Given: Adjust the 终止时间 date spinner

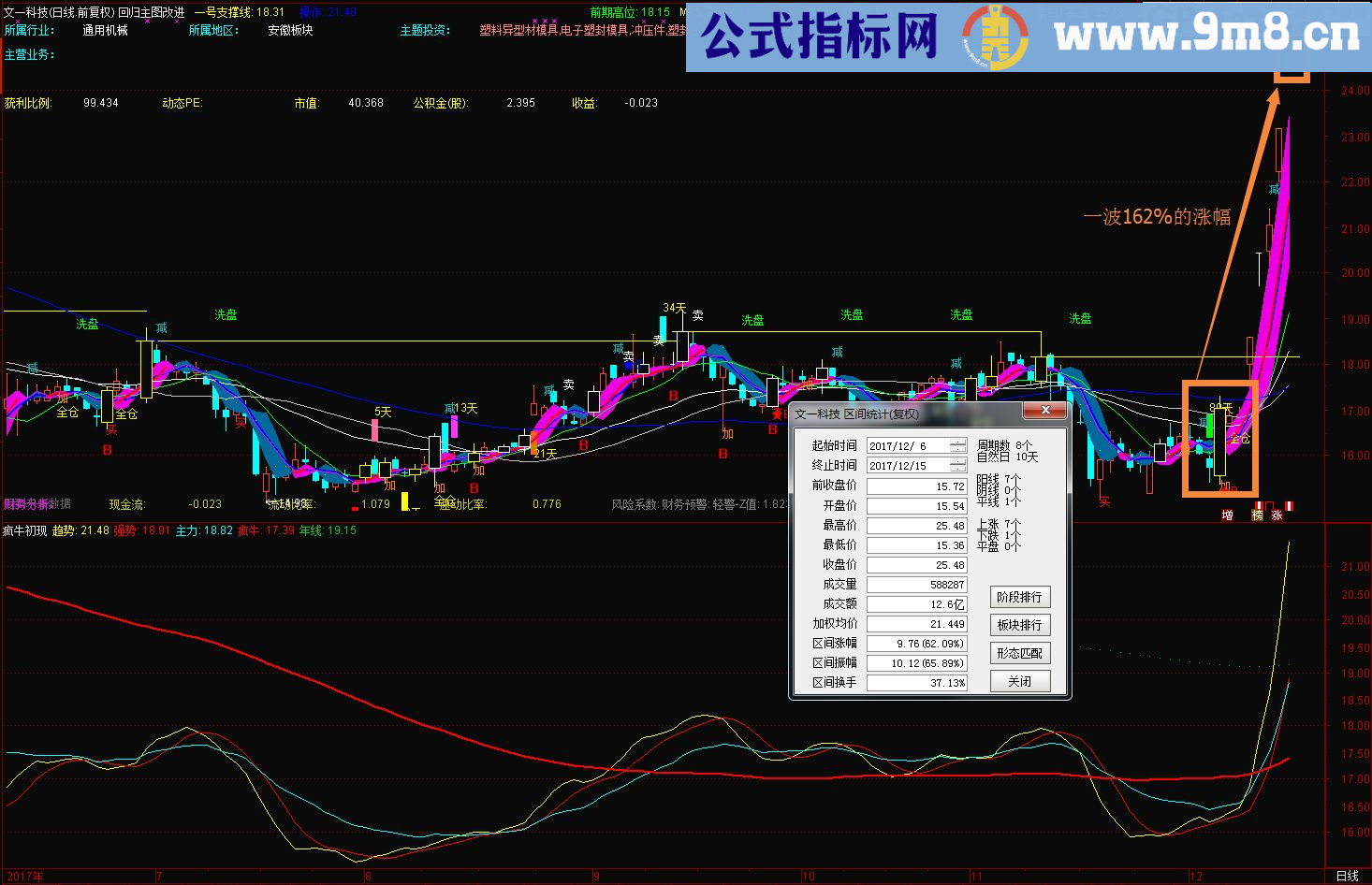Looking at the screenshot, I should point(957,466).
